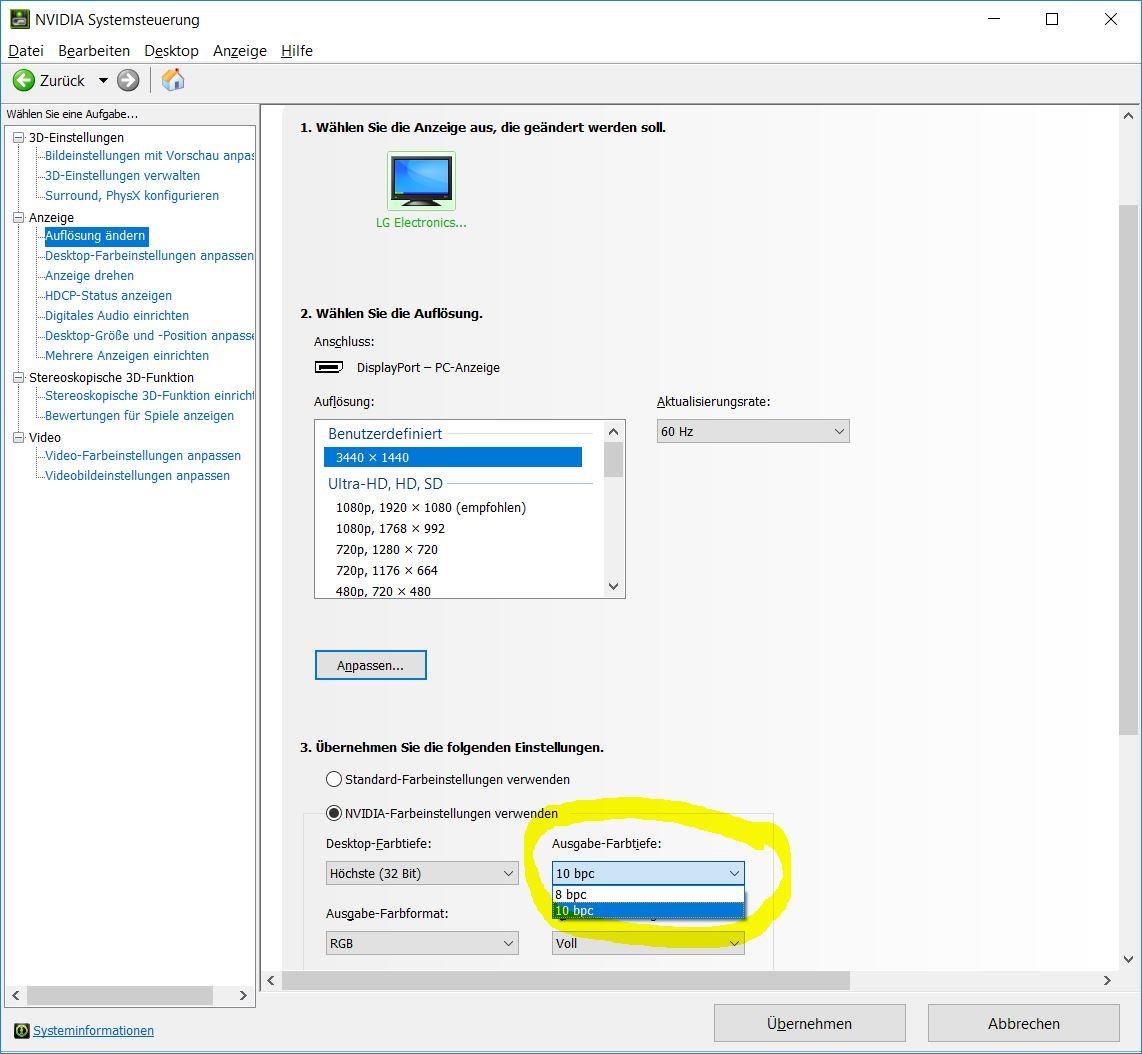Select the 3440 × 1440 resolution

(x=453, y=457)
